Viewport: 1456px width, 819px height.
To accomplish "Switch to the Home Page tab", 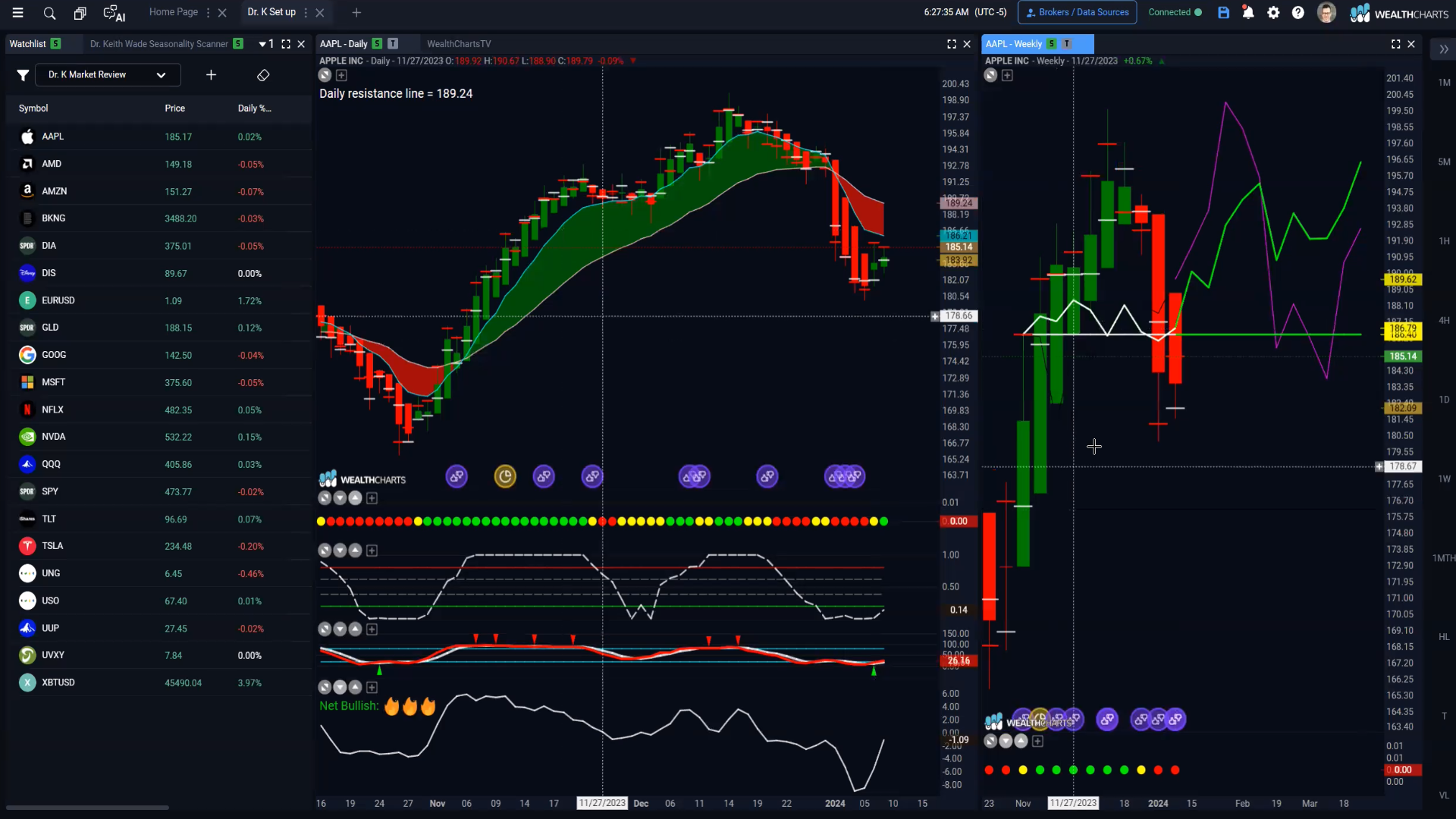I will click(173, 12).
